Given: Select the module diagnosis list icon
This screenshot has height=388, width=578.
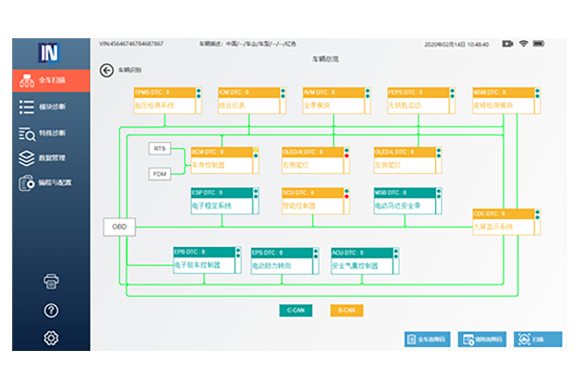Looking at the screenshot, I should [x=27, y=107].
